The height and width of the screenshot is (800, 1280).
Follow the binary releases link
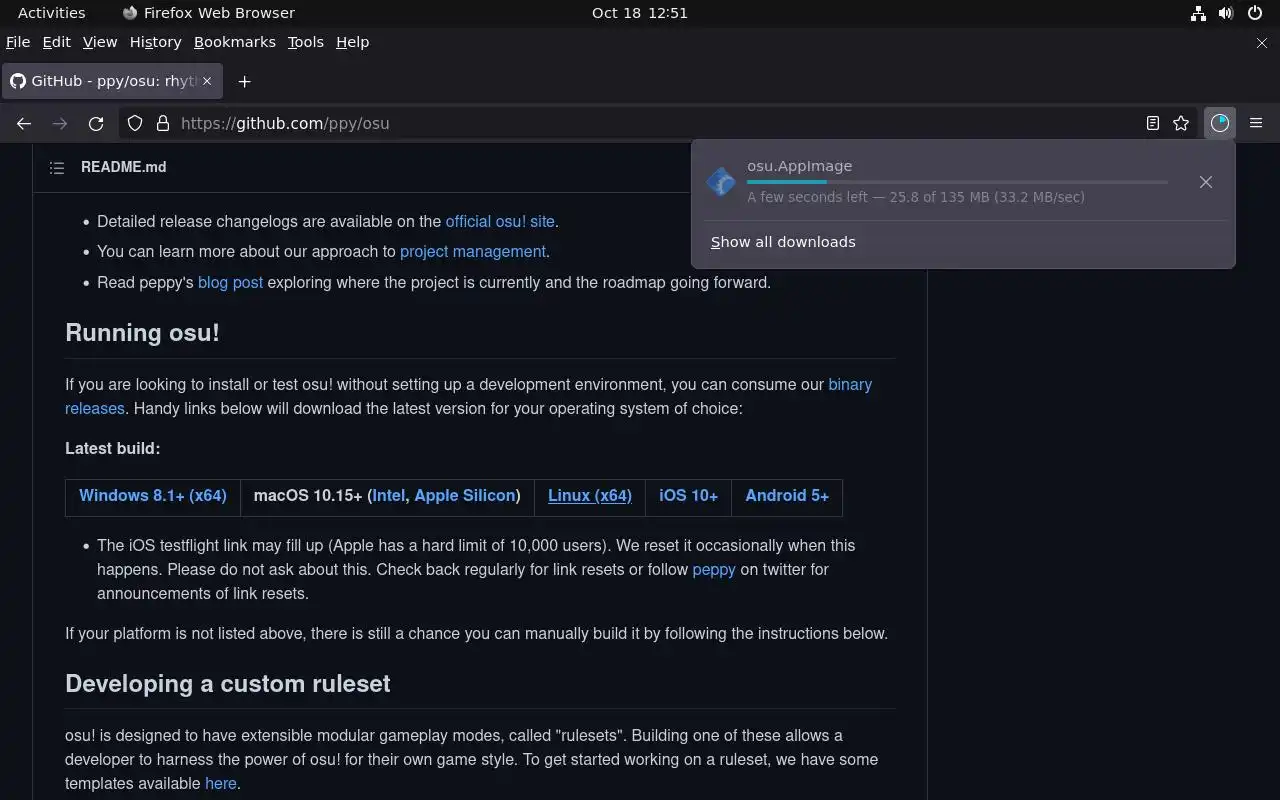click(x=850, y=384)
